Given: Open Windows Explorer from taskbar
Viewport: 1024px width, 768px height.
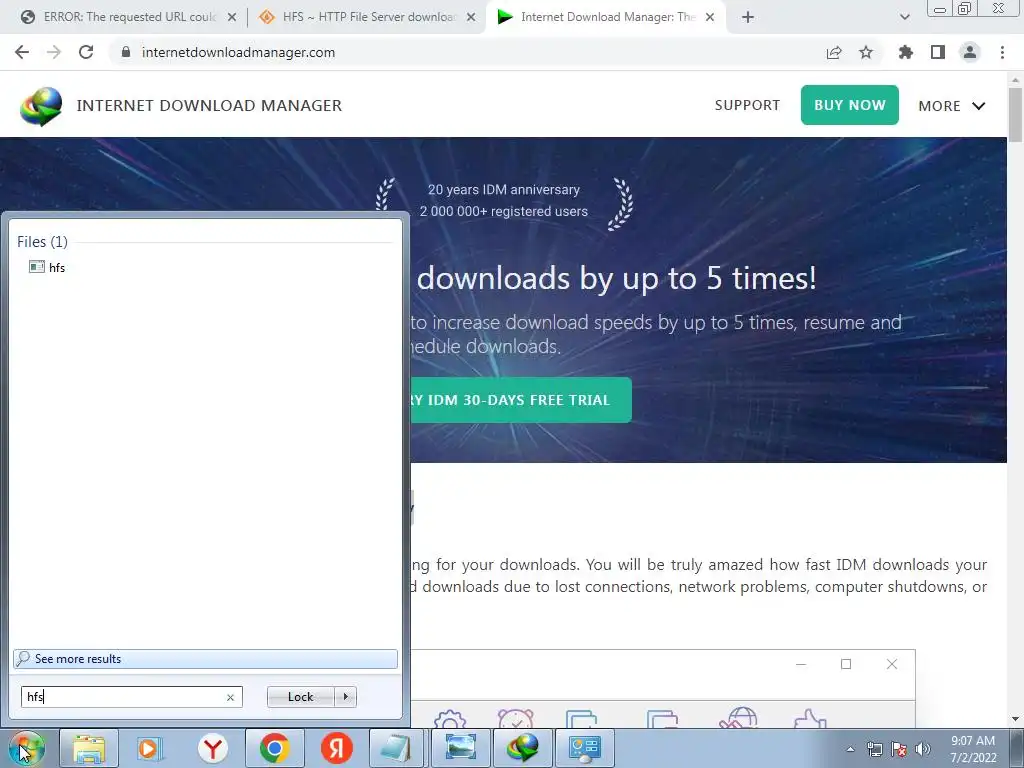Looking at the screenshot, I should point(89,748).
